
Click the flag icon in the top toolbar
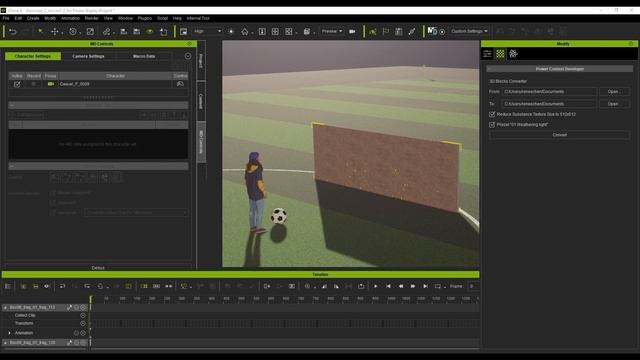(386, 31)
